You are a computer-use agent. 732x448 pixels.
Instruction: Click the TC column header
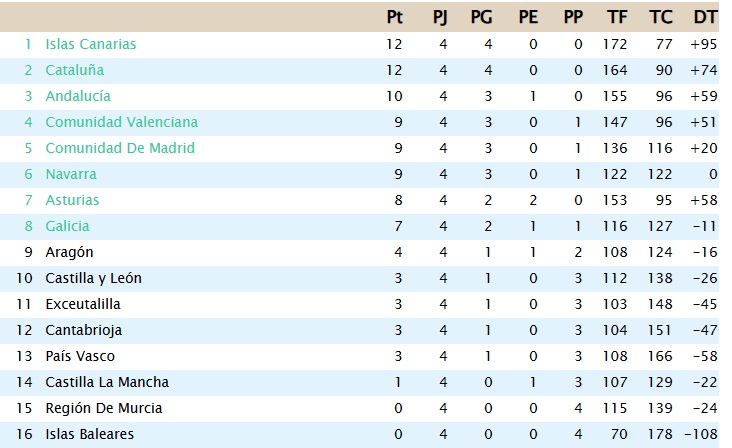point(660,17)
